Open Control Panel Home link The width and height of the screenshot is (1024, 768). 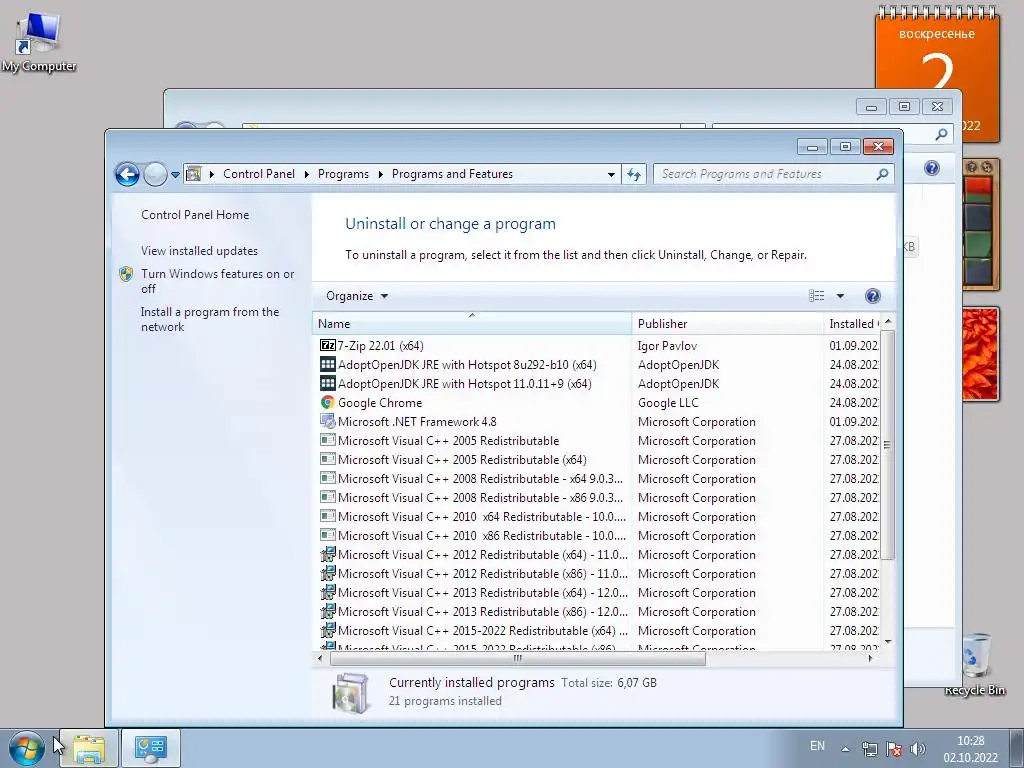pyautogui.click(x=195, y=215)
